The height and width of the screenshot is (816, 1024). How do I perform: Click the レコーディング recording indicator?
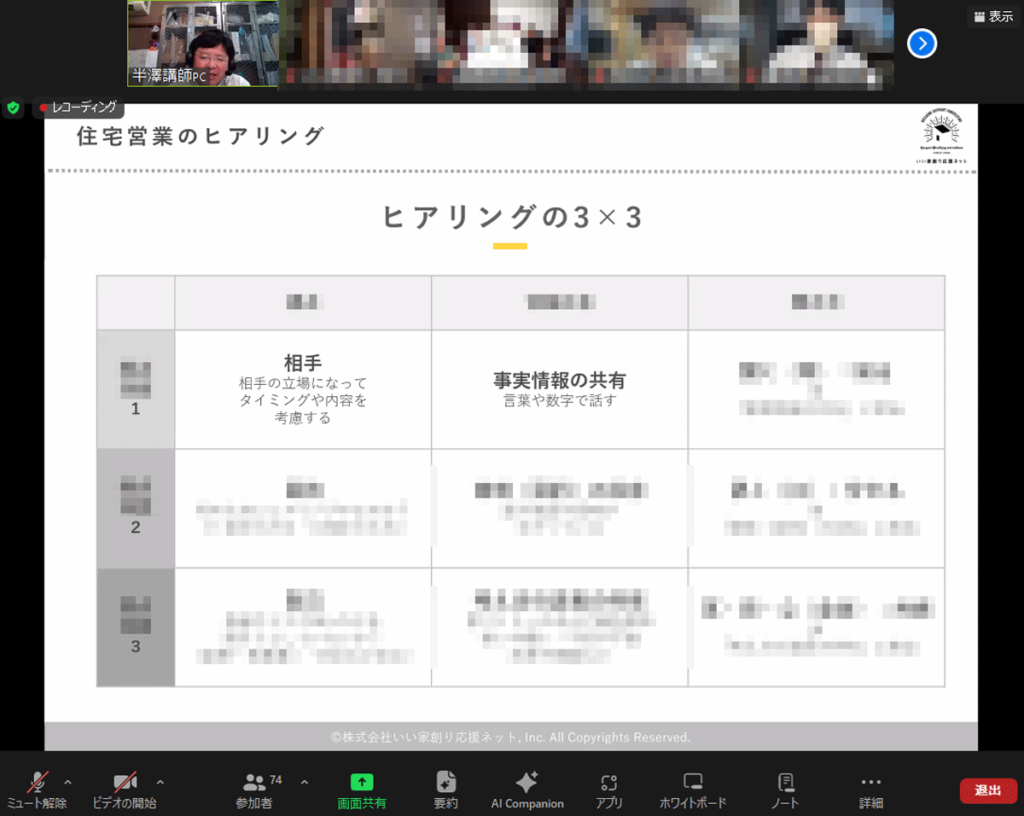[78, 108]
